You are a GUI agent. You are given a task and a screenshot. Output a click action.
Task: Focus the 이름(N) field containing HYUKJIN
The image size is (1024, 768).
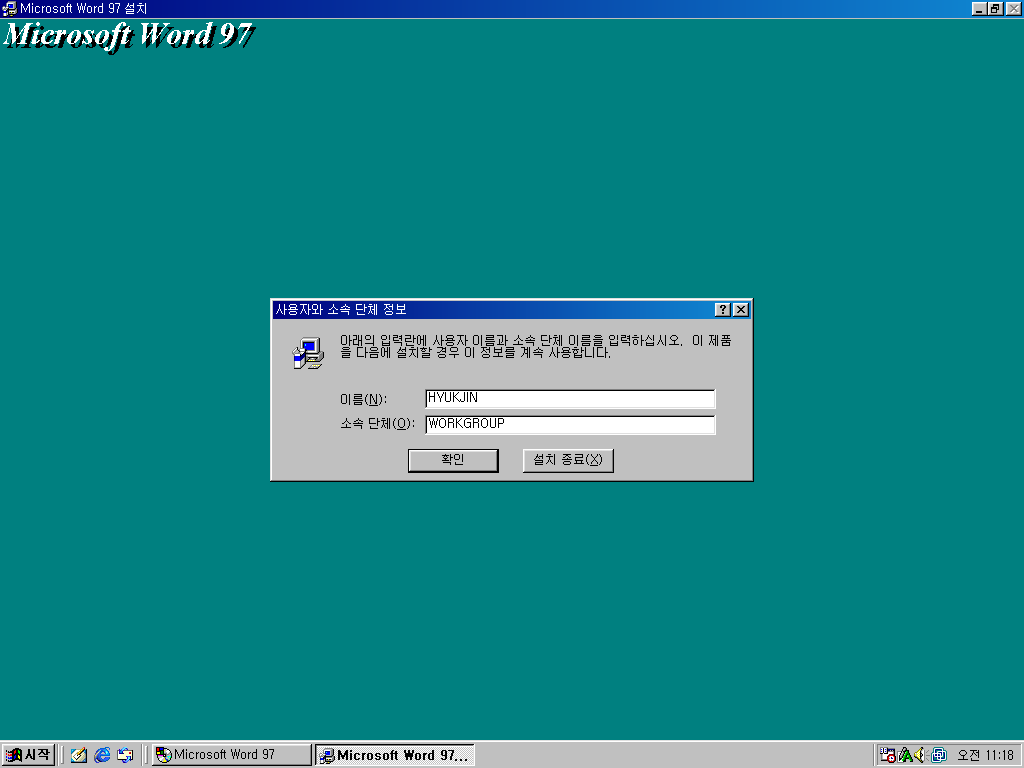(570, 398)
